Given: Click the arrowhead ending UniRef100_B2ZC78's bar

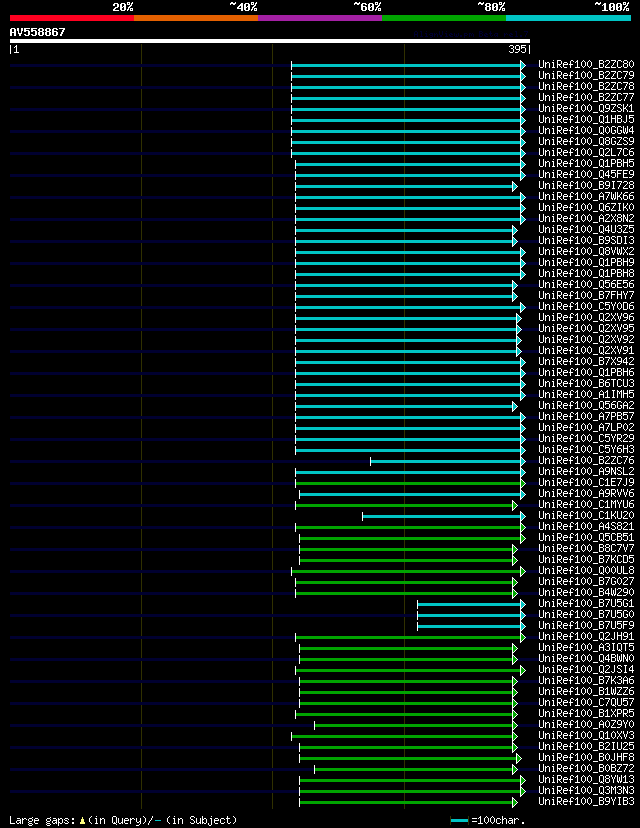Looking at the screenshot, I should pyautogui.click(x=523, y=87).
